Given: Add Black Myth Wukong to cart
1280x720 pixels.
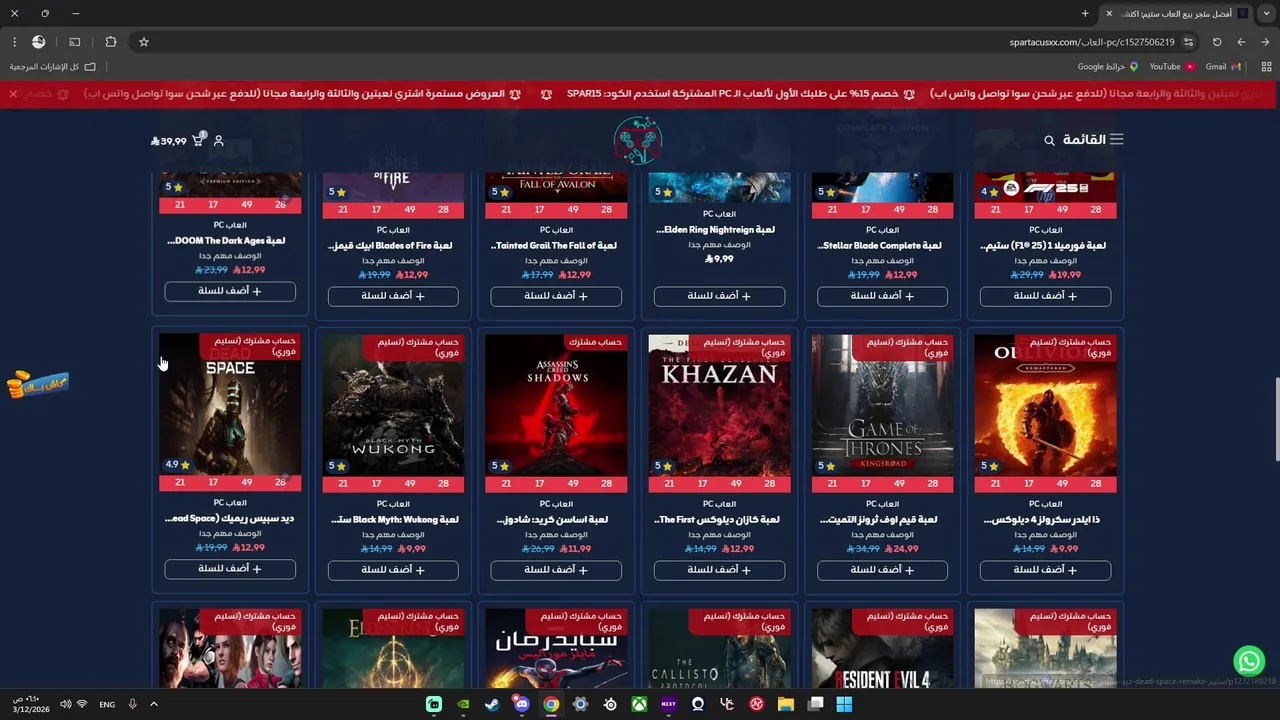Looking at the screenshot, I should click(393, 570).
